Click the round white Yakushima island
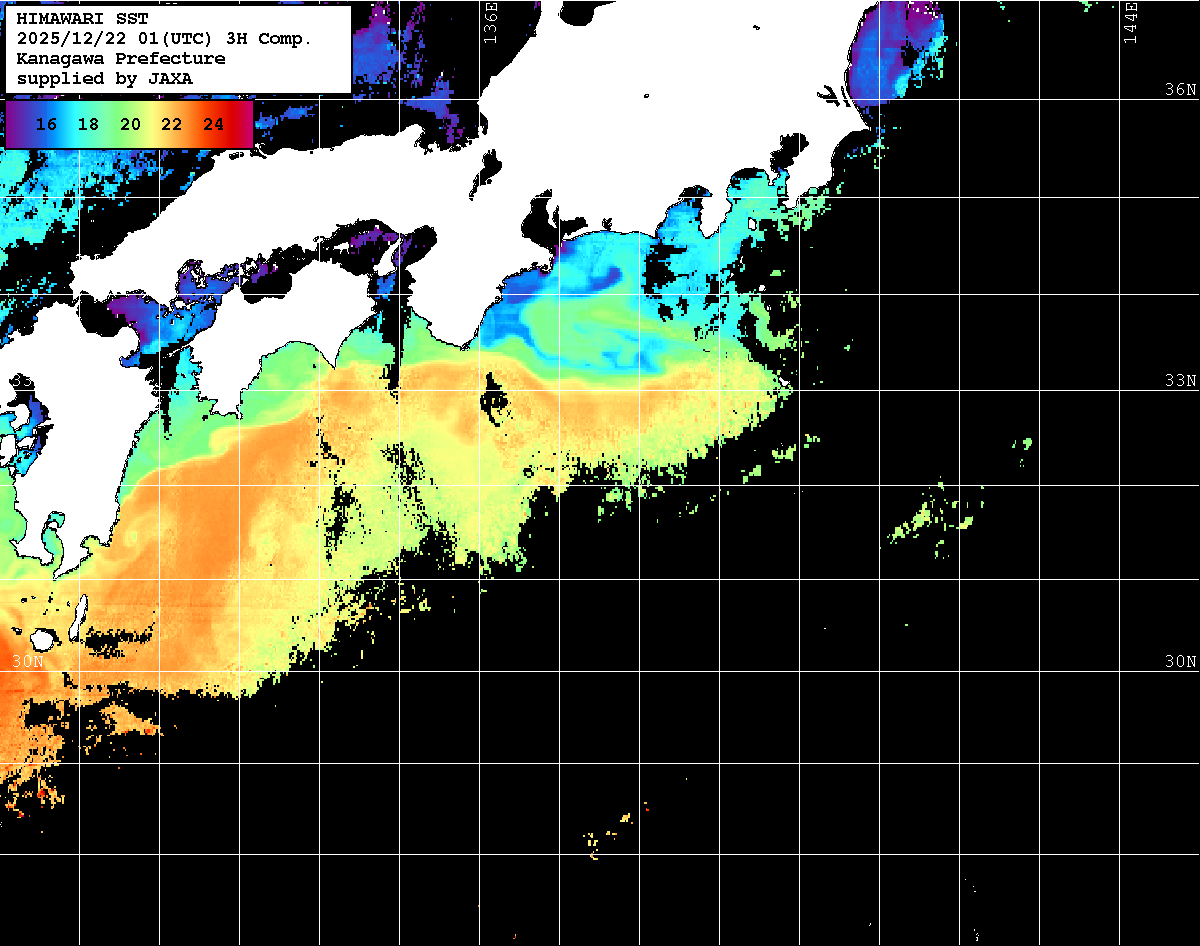Viewport: 1200px width, 946px height. click(43, 638)
